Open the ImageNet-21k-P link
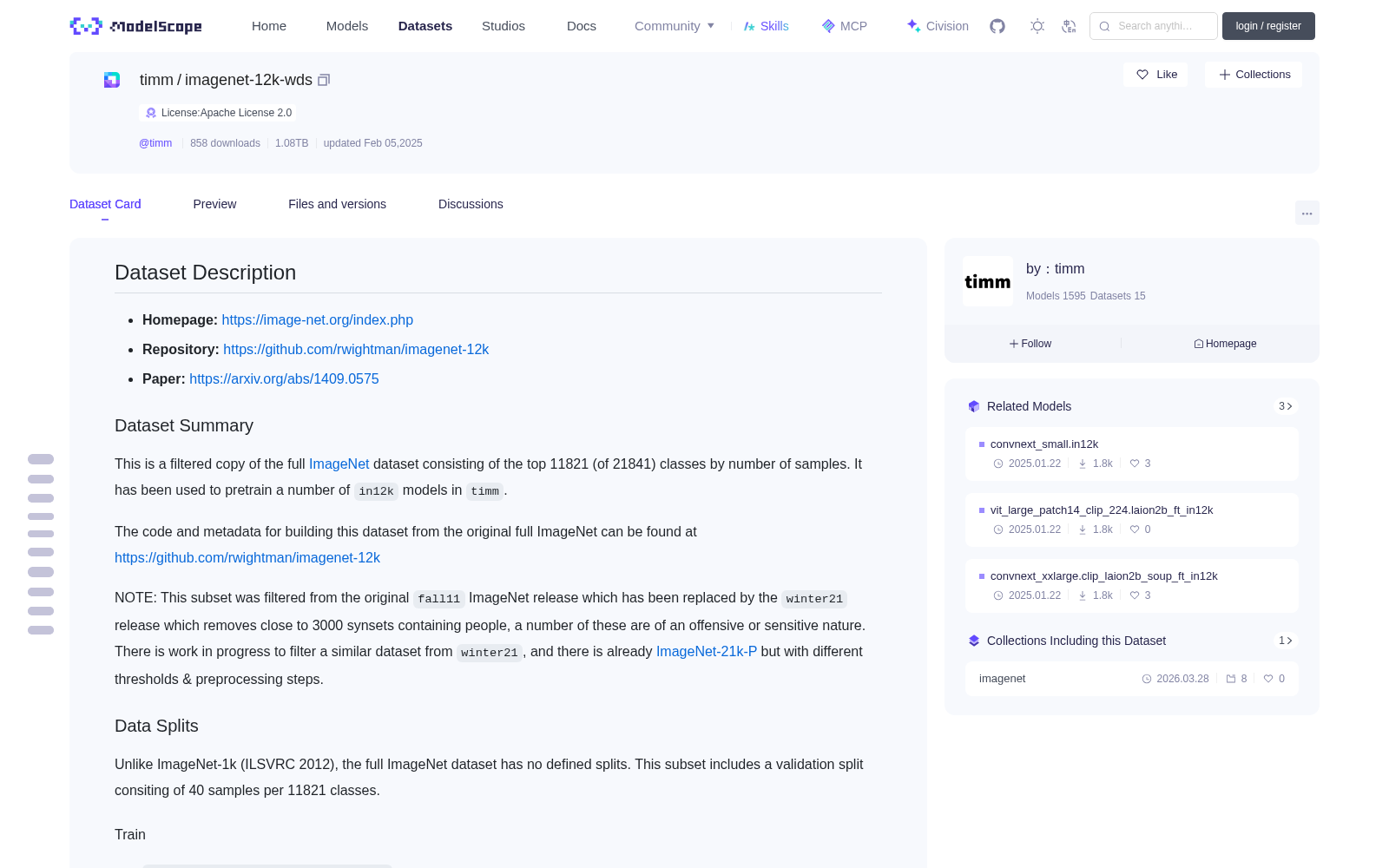 click(707, 652)
